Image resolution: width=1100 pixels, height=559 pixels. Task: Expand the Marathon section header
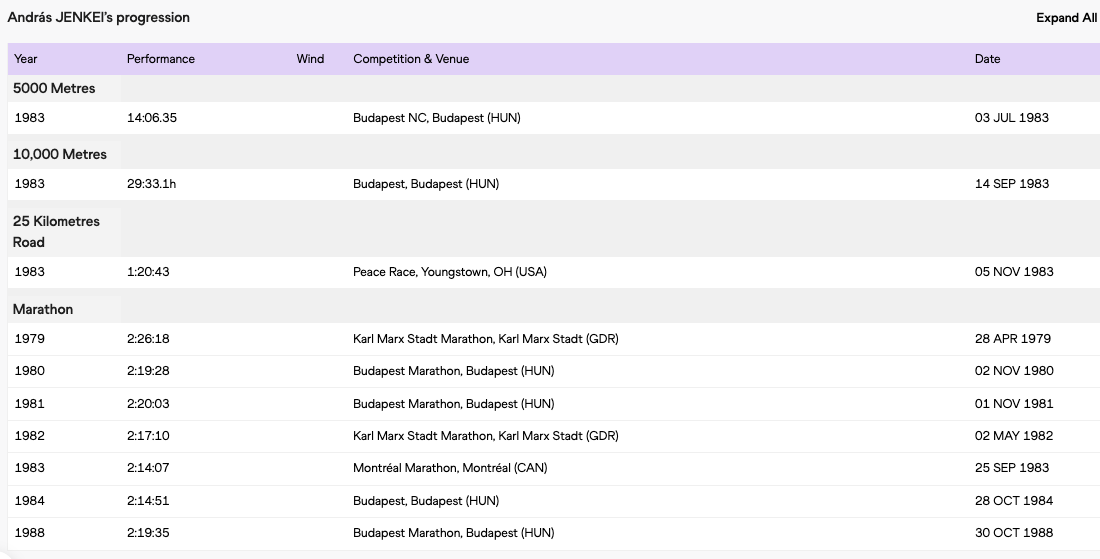[43, 309]
